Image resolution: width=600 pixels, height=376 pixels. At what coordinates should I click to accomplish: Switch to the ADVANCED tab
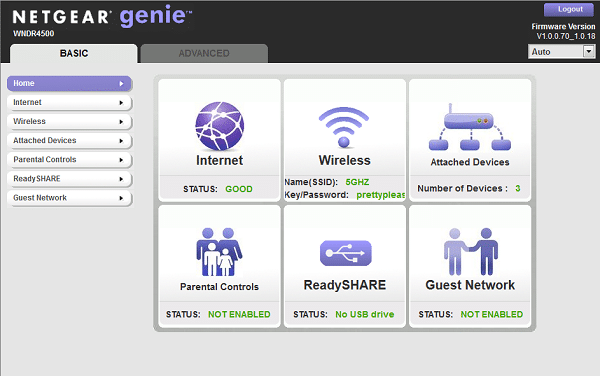204,54
